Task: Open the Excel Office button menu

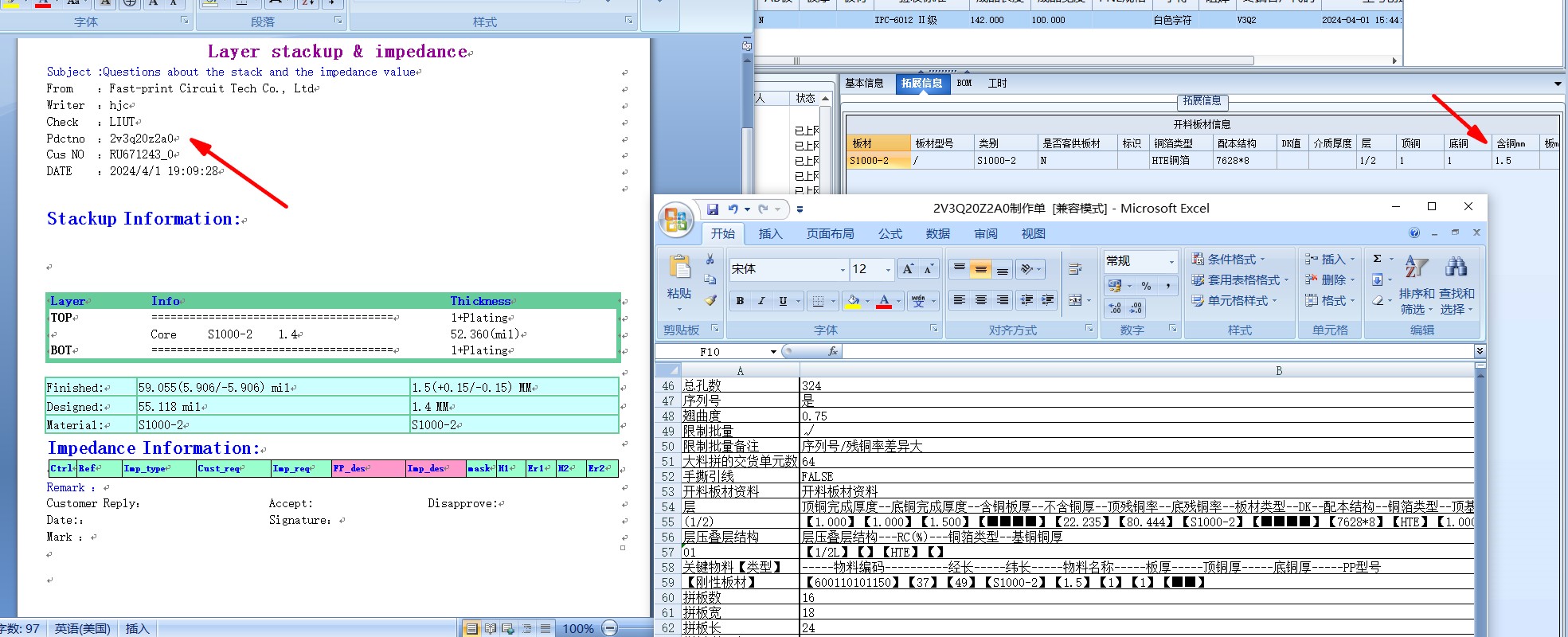Action: click(x=676, y=220)
